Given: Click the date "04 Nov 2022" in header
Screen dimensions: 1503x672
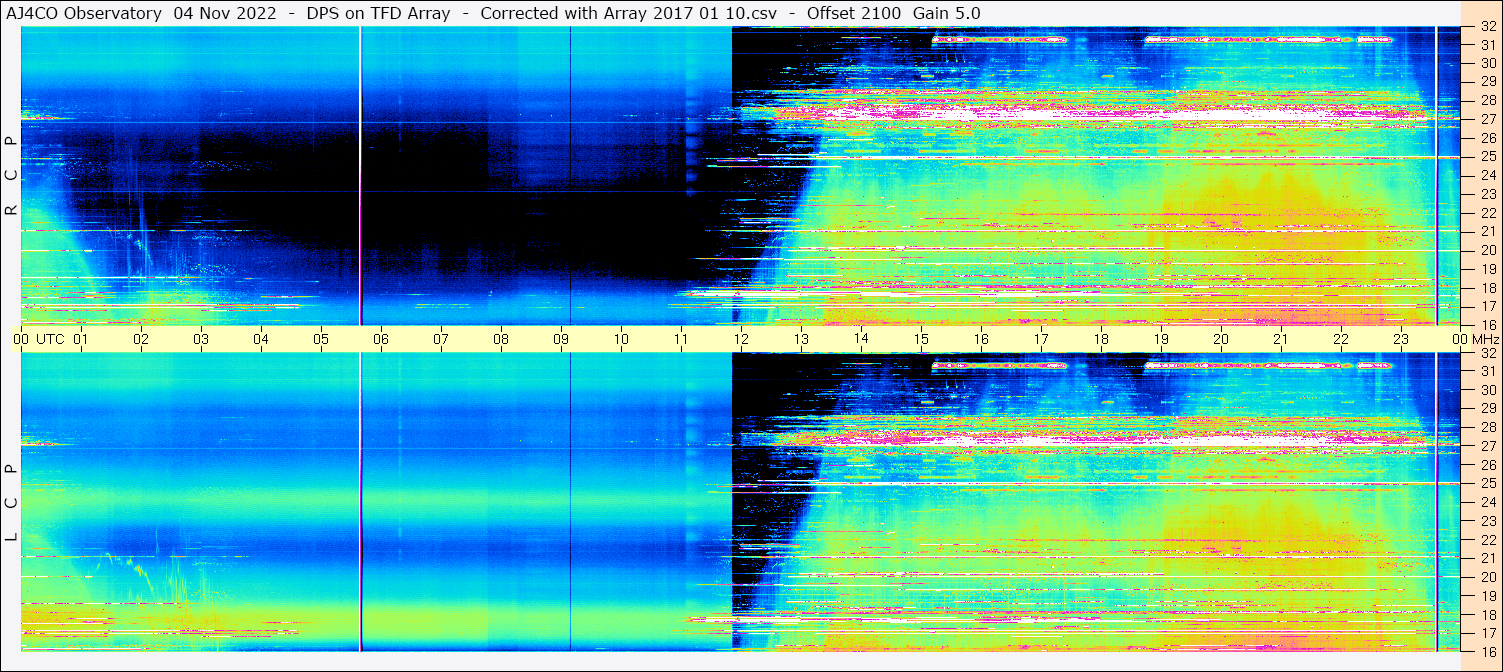Looking at the screenshot, I should coord(226,13).
